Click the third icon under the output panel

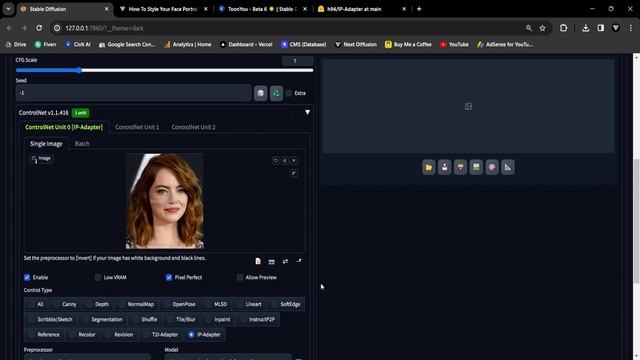(460, 167)
